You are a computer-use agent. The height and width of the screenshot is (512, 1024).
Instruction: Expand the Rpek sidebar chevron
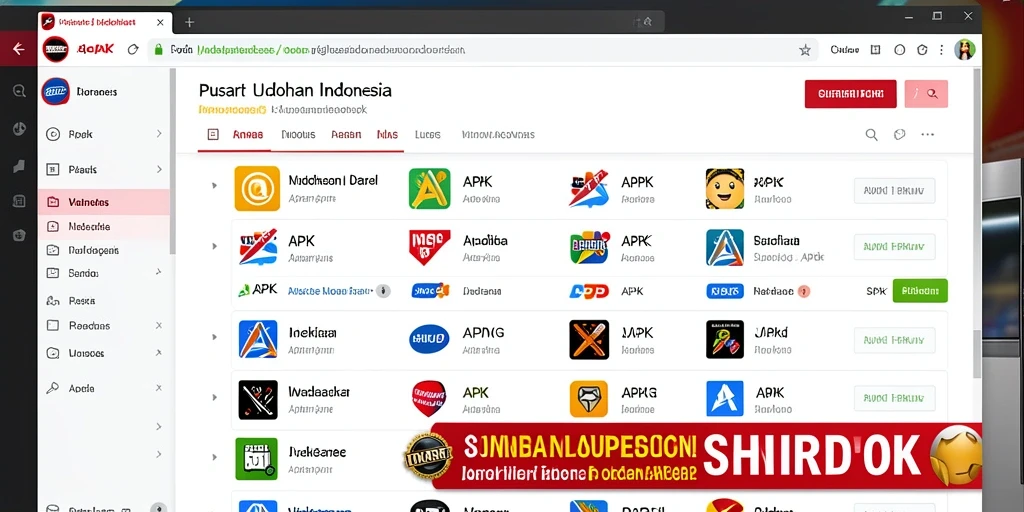[x=159, y=134]
